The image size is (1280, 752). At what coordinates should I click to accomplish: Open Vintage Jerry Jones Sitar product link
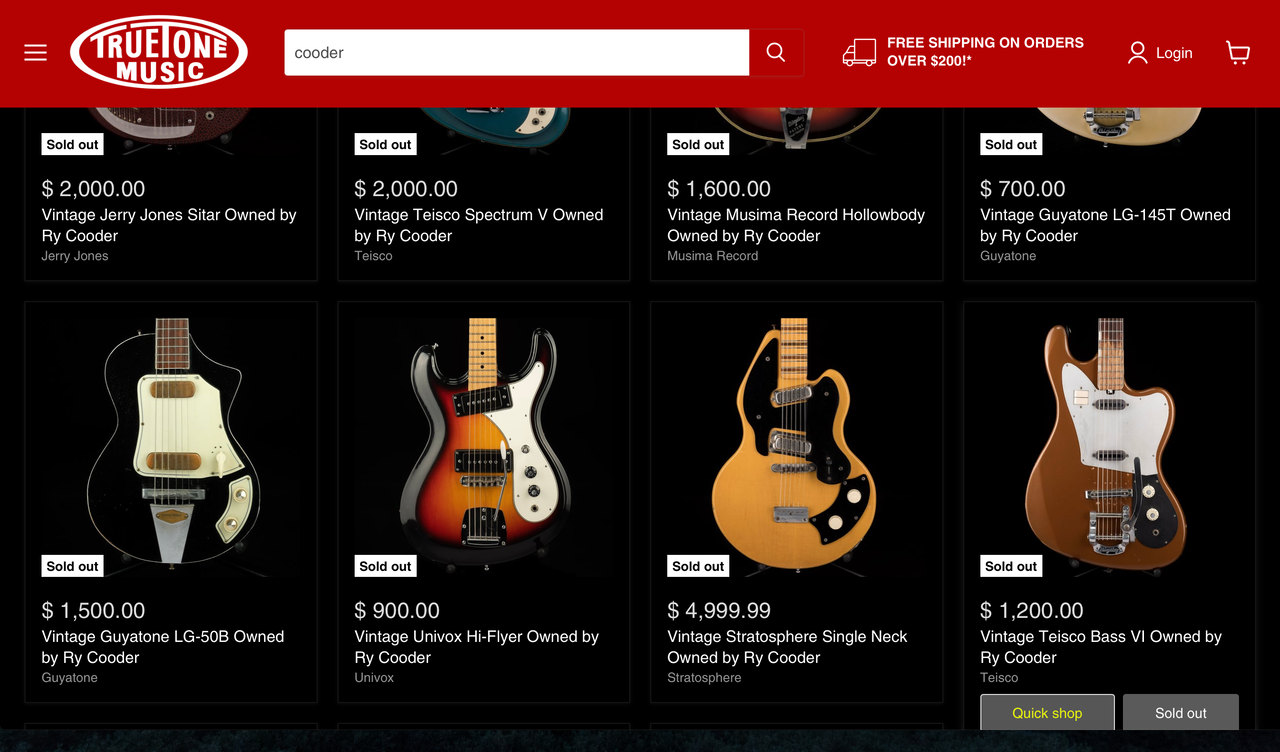coord(169,225)
